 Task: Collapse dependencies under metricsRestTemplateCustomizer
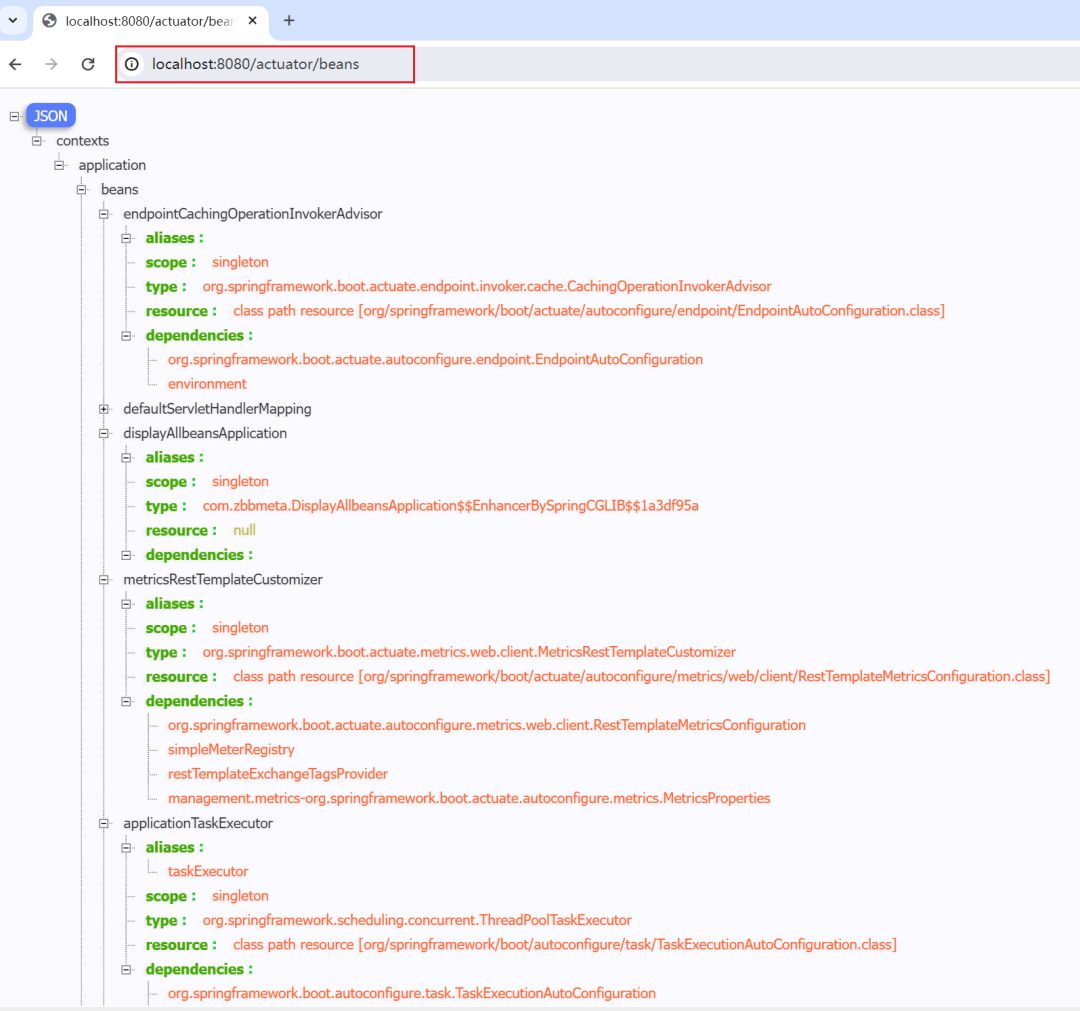click(127, 702)
